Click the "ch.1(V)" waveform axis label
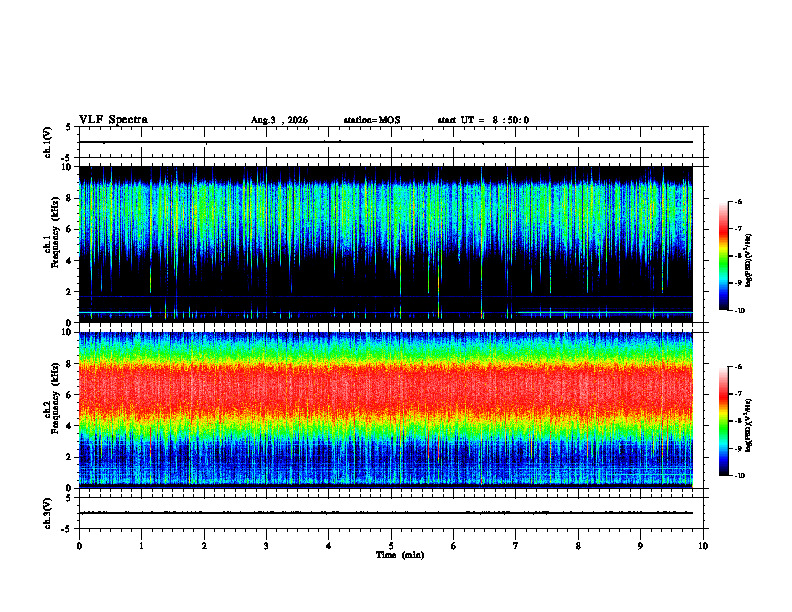The width and height of the screenshot is (792, 612). tap(47, 142)
